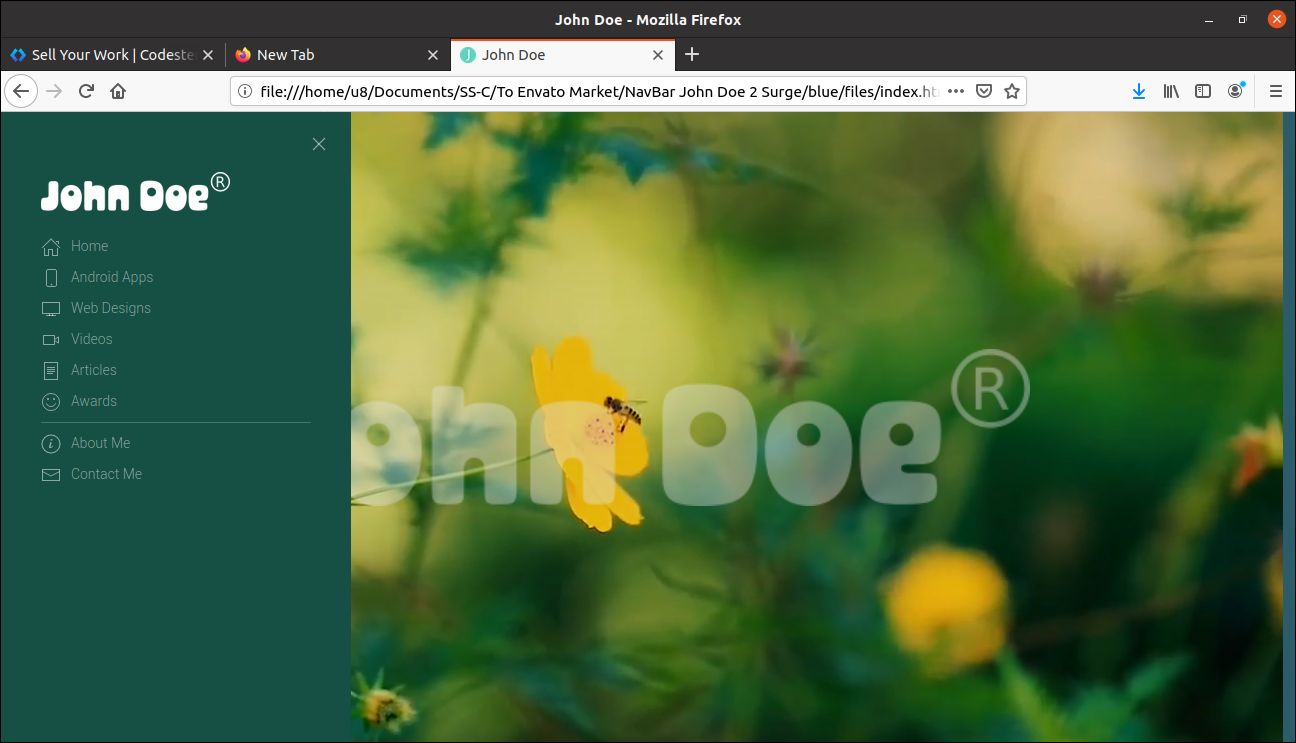The width and height of the screenshot is (1296, 743).
Task: Go to Firefox home page
Action: [118, 91]
